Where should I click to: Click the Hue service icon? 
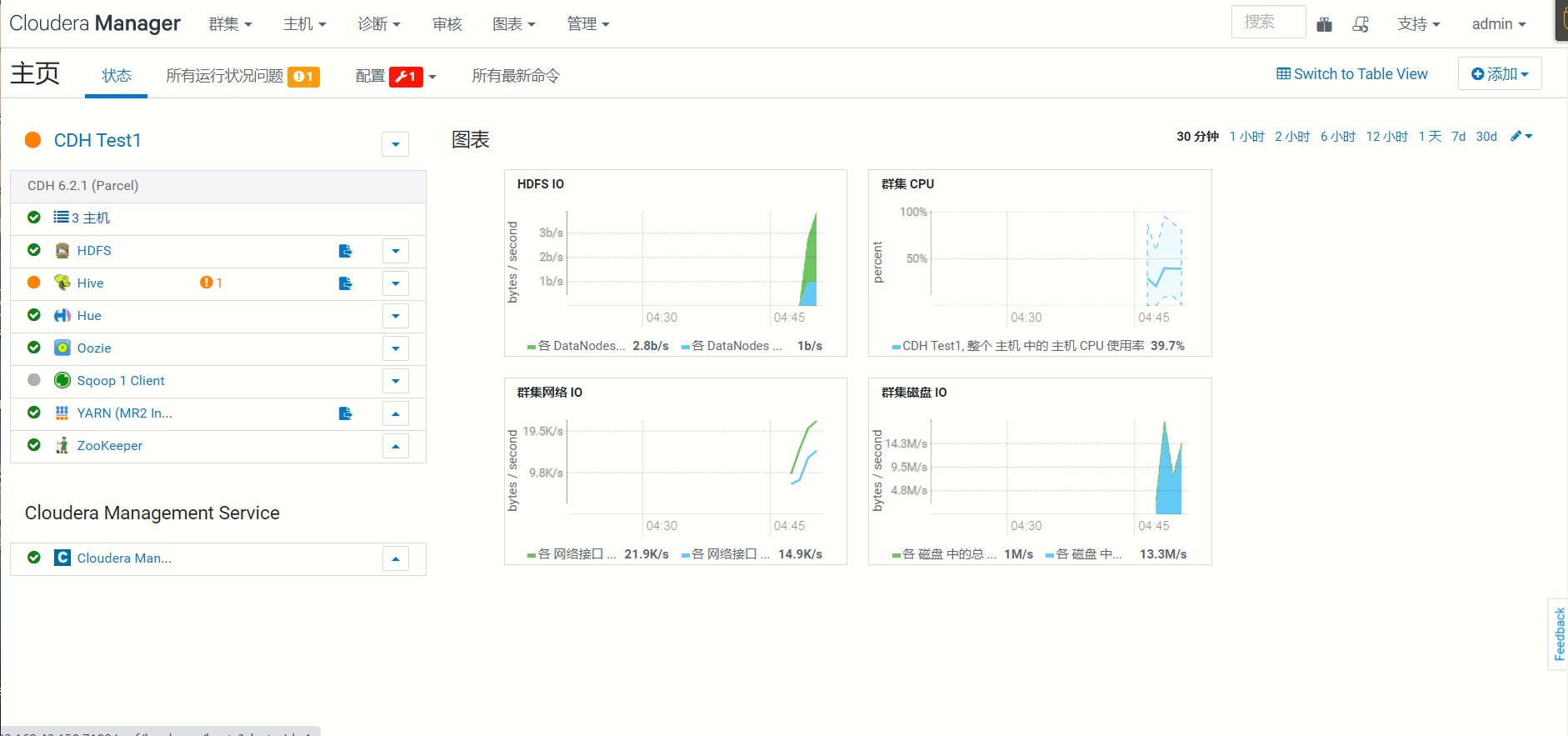tap(62, 316)
